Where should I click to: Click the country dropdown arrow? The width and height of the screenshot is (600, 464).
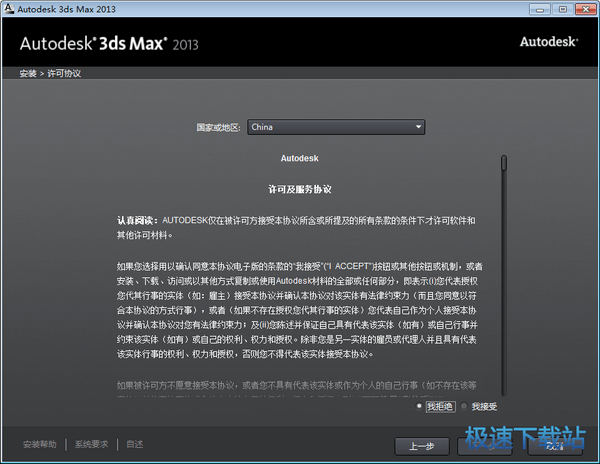[418, 127]
